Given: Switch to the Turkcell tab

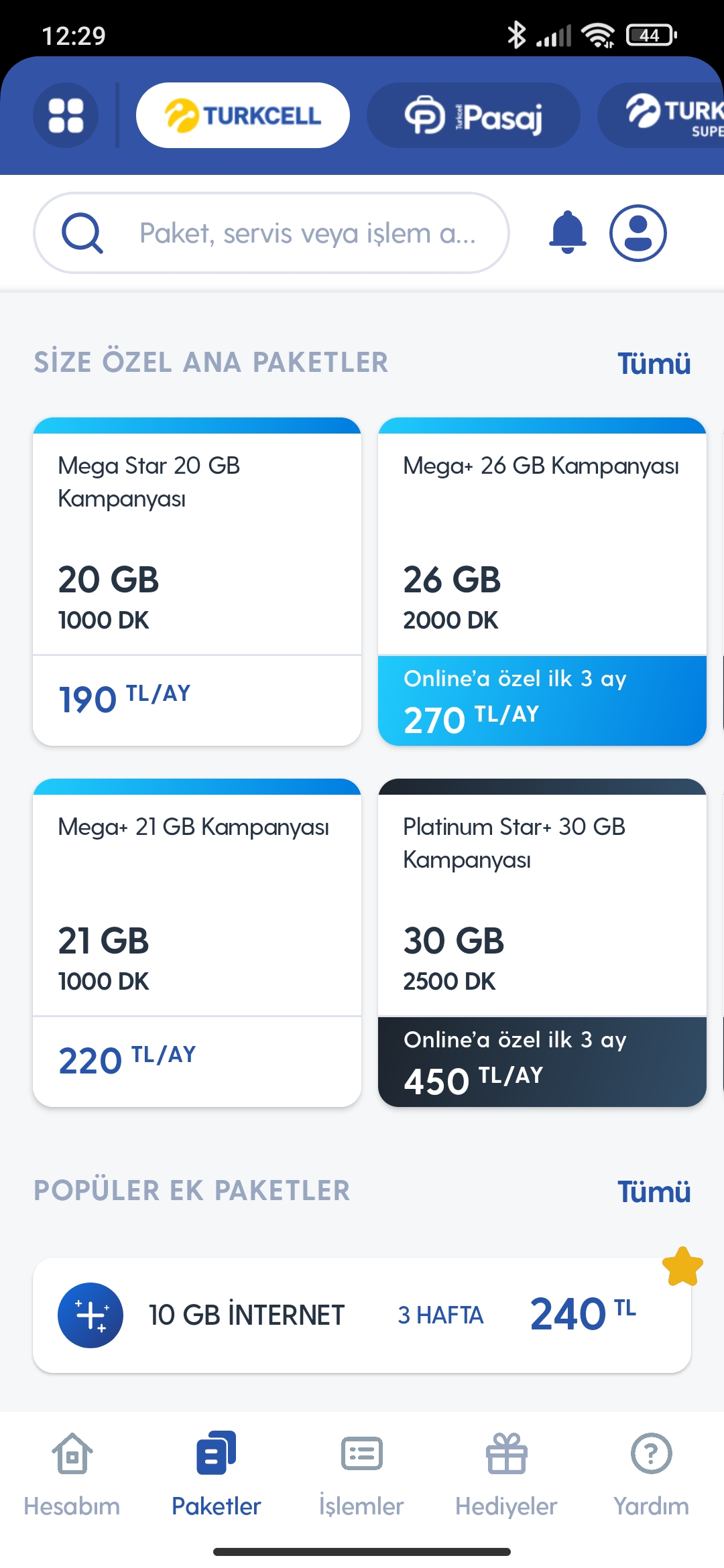Looking at the screenshot, I should pyautogui.click(x=243, y=115).
